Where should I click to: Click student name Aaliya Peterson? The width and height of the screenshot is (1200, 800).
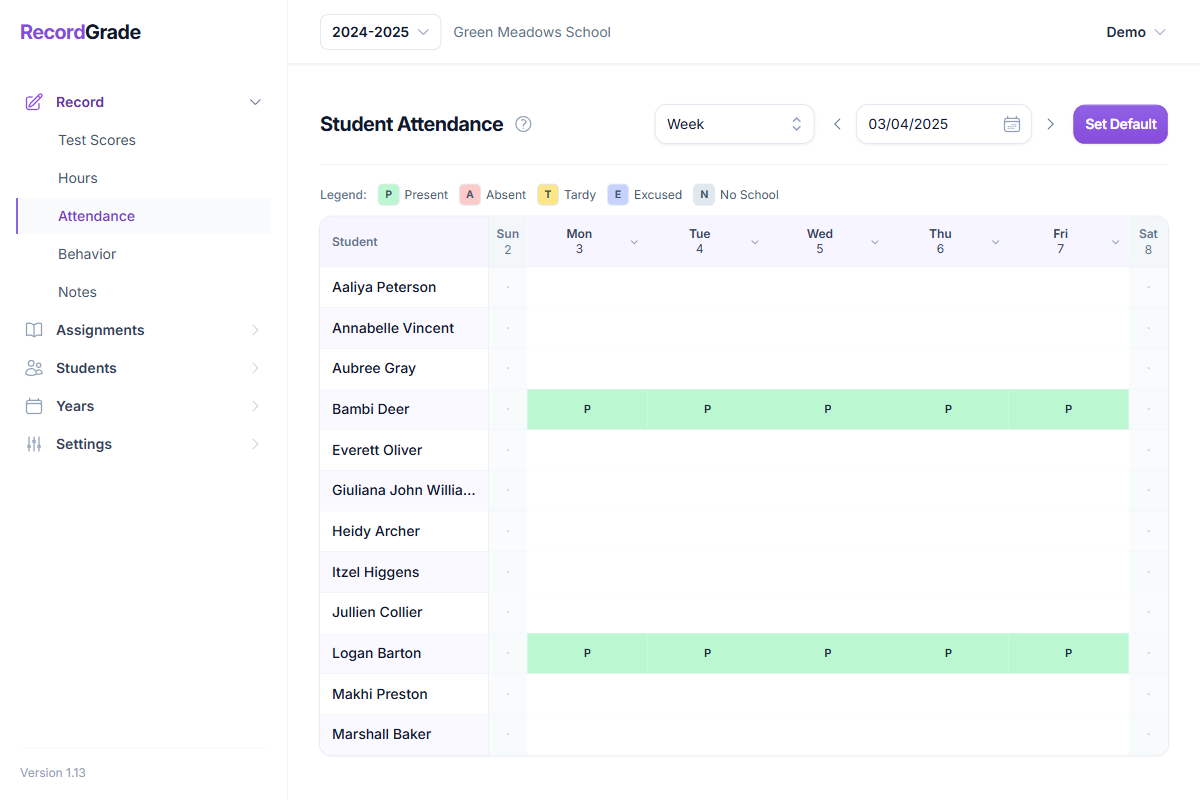point(384,287)
